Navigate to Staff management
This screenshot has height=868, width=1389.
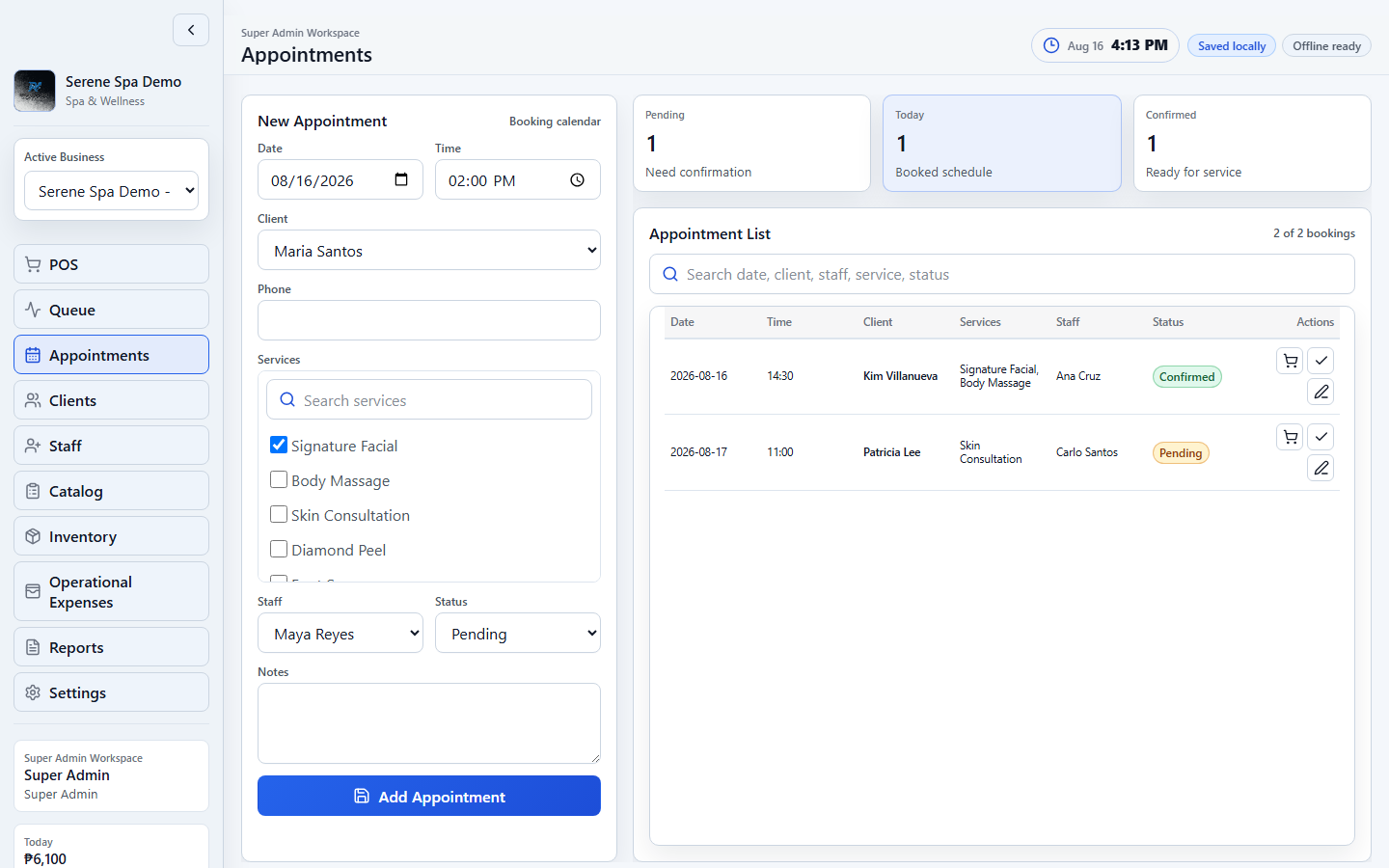[111, 446]
